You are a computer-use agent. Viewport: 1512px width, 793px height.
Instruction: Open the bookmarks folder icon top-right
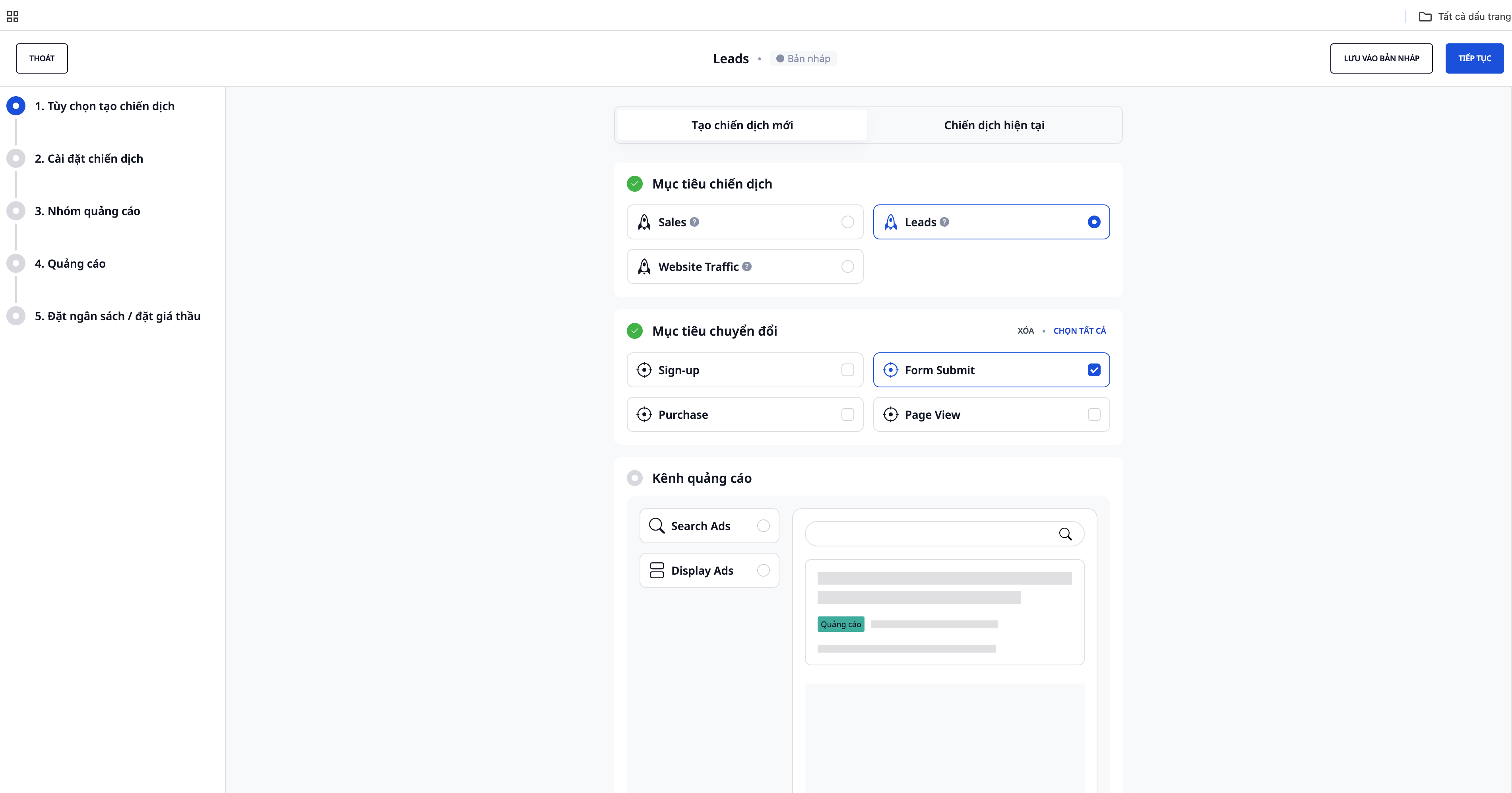coord(1425,16)
